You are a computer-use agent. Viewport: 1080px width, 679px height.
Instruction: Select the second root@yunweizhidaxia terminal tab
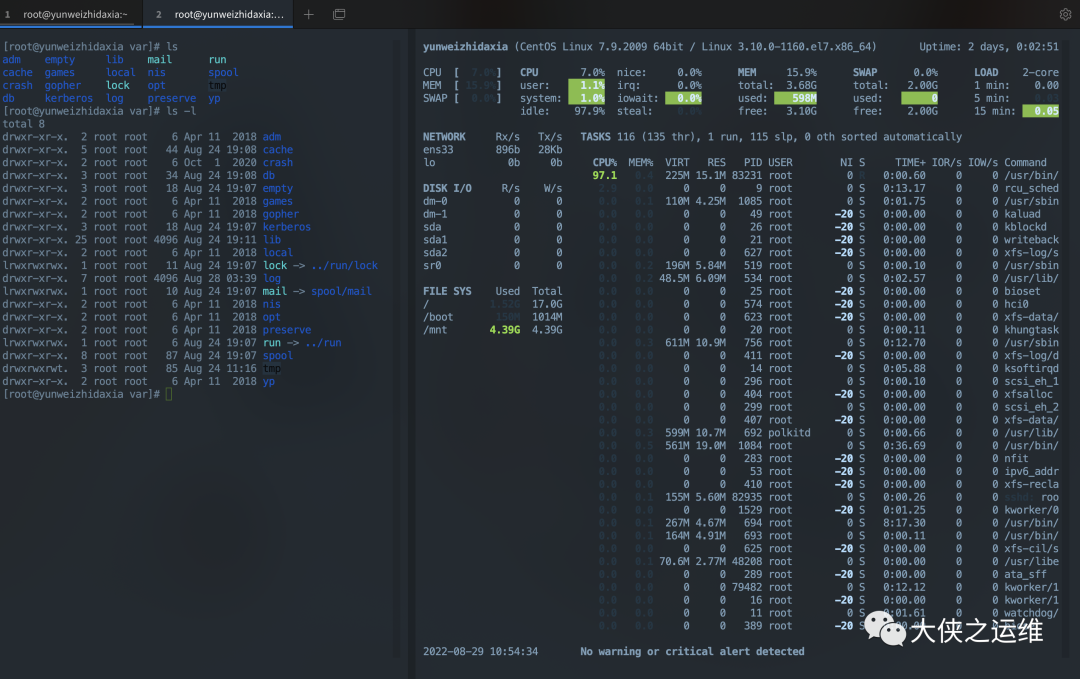coord(220,15)
